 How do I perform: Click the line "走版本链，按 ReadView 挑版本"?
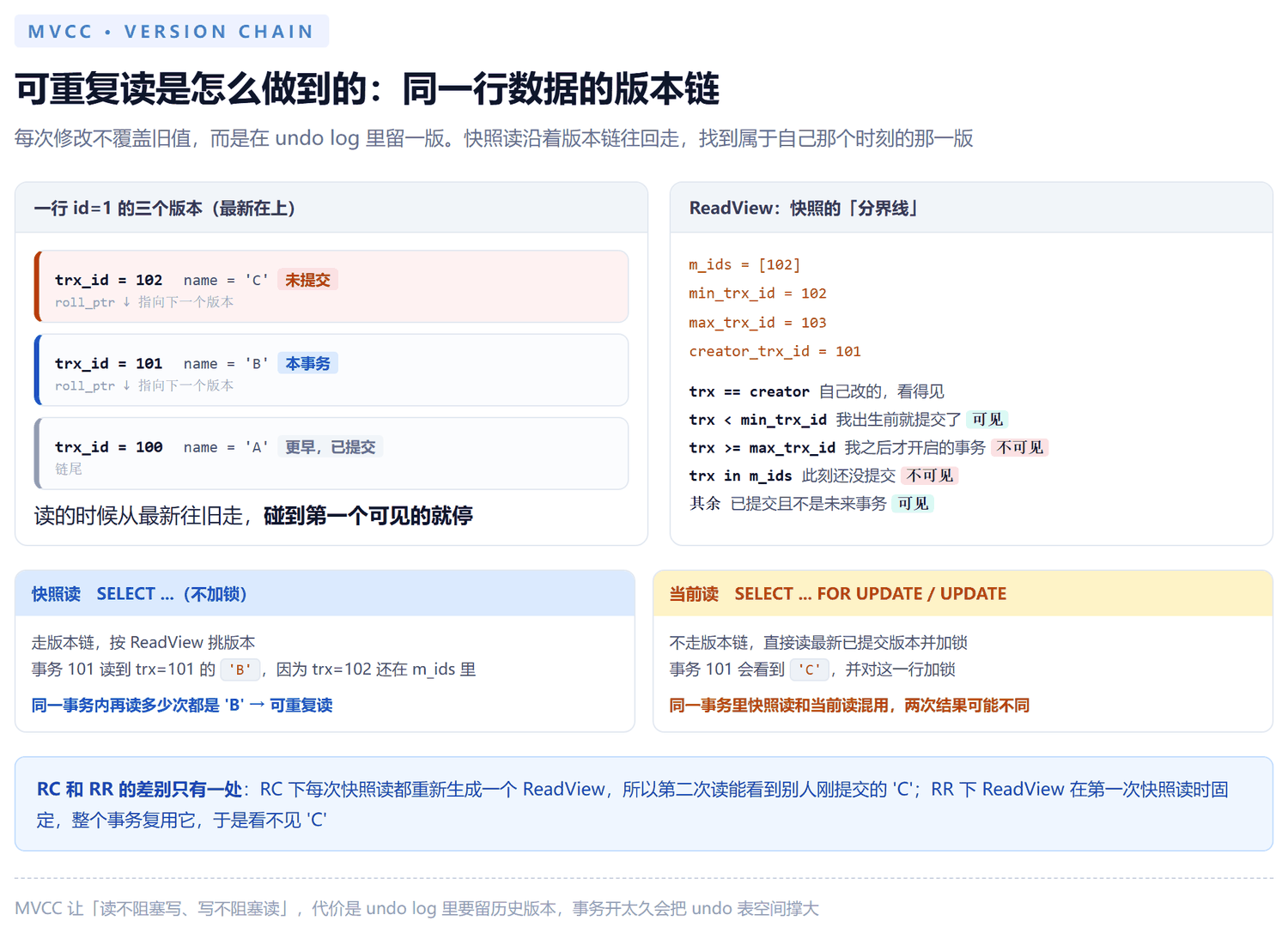pyautogui.click(x=143, y=642)
